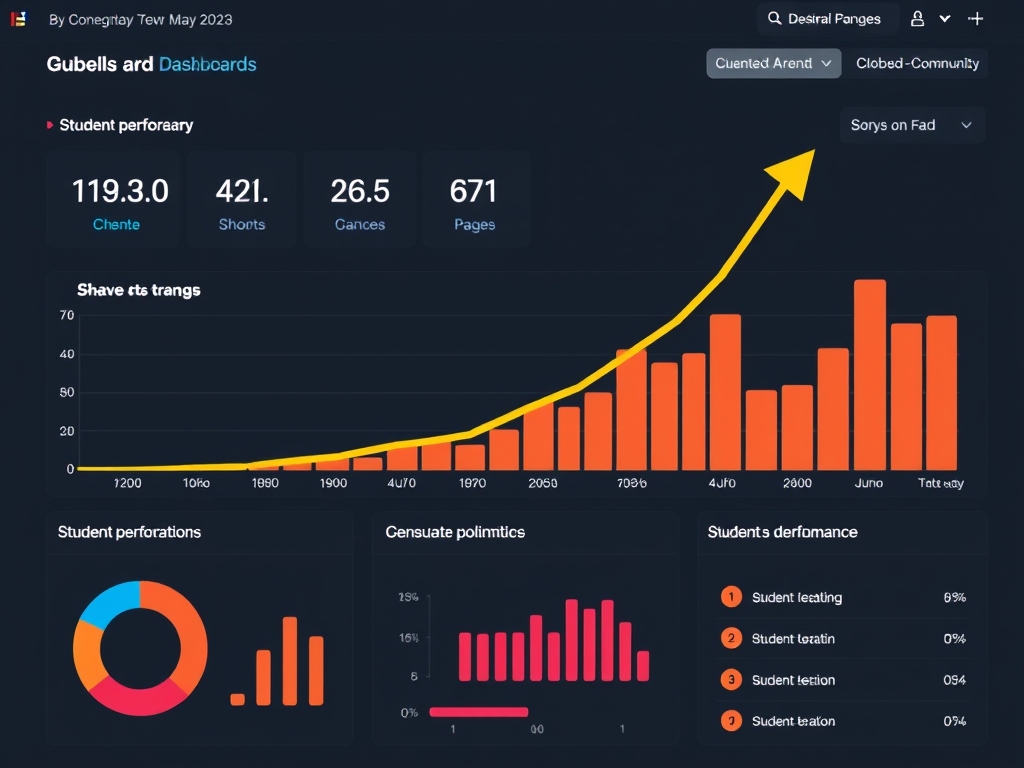Image resolution: width=1024 pixels, height=768 pixels.
Task: Click the blue segment of donut chart
Action: click(x=105, y=602)
